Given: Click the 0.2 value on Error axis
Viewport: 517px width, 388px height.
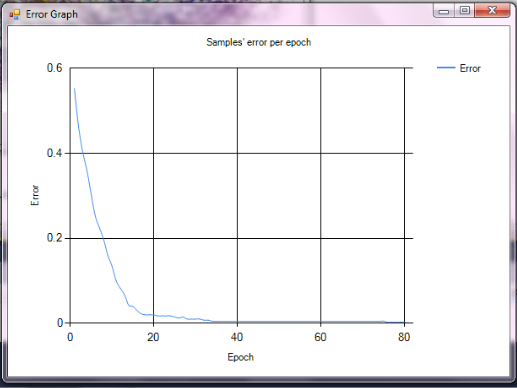Looking at the screenshot, I should pyautogui.click(x=54, y=238).
